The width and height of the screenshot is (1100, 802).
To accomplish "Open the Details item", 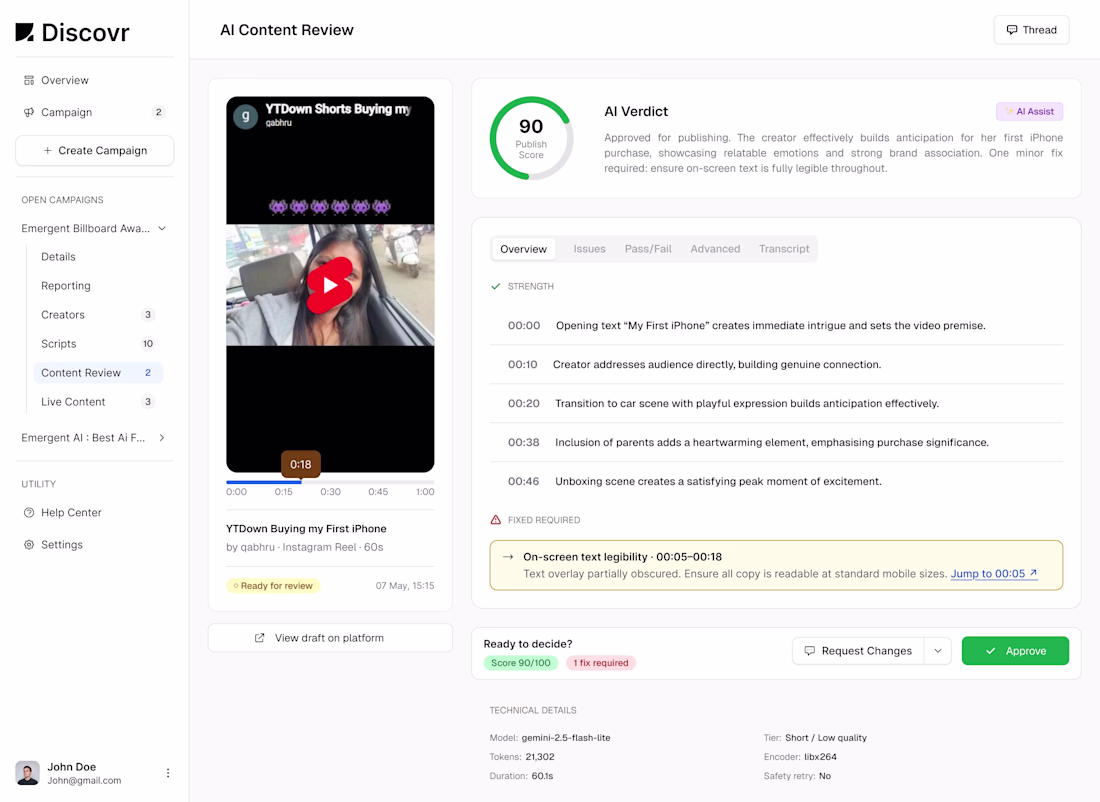I will click(58, 257).
